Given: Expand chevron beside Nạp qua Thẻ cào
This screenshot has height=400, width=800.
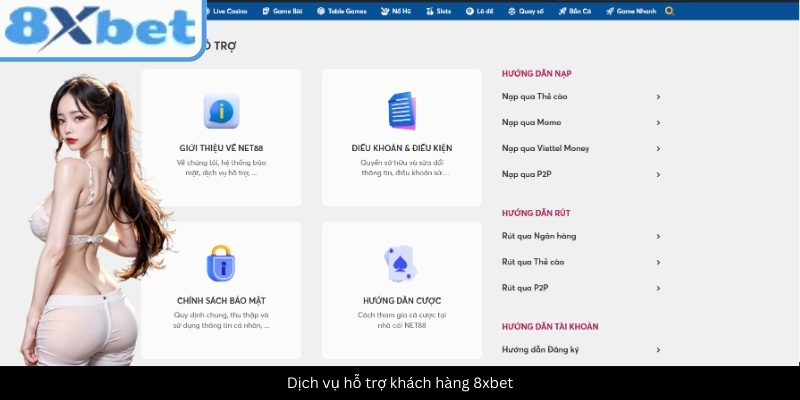Looking at the screenshot, I should click(658, 96).
